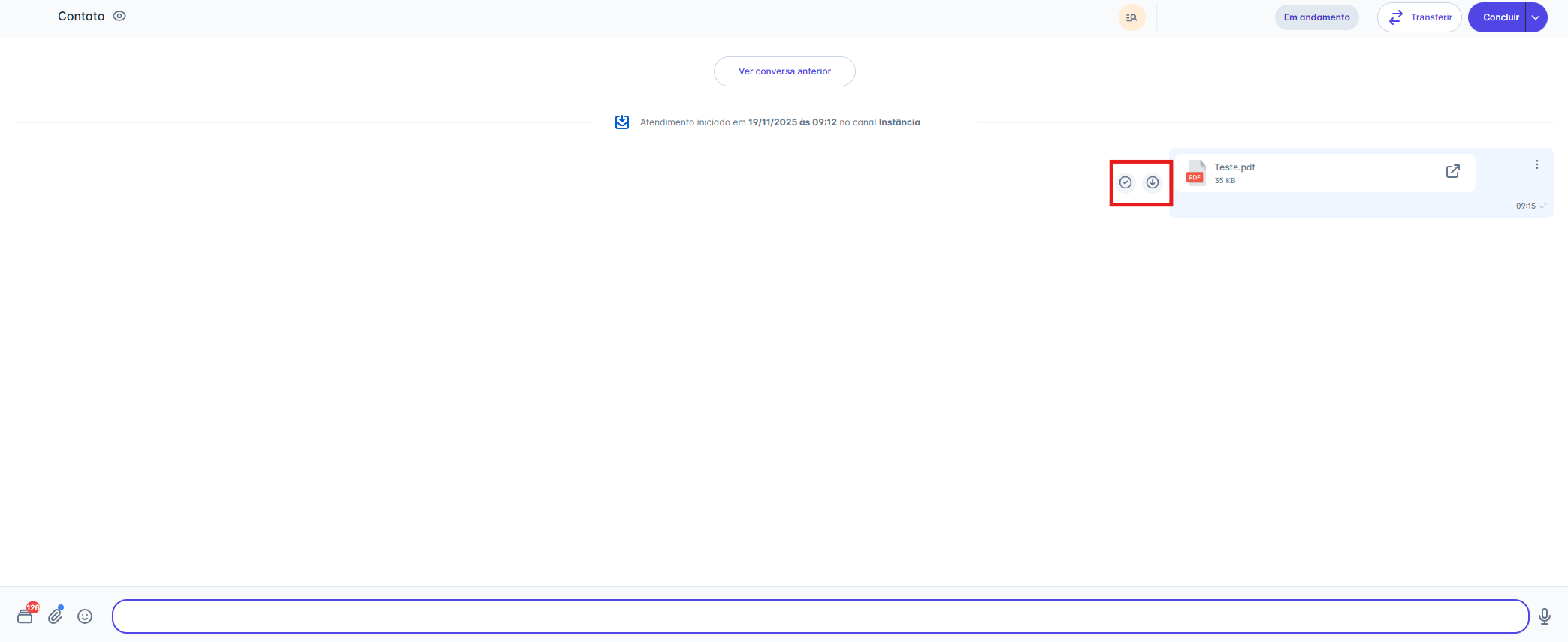Start audio recording with the microphone icon
The width and height of the screenshot is (1568, 642).
tap(1545, 616)
